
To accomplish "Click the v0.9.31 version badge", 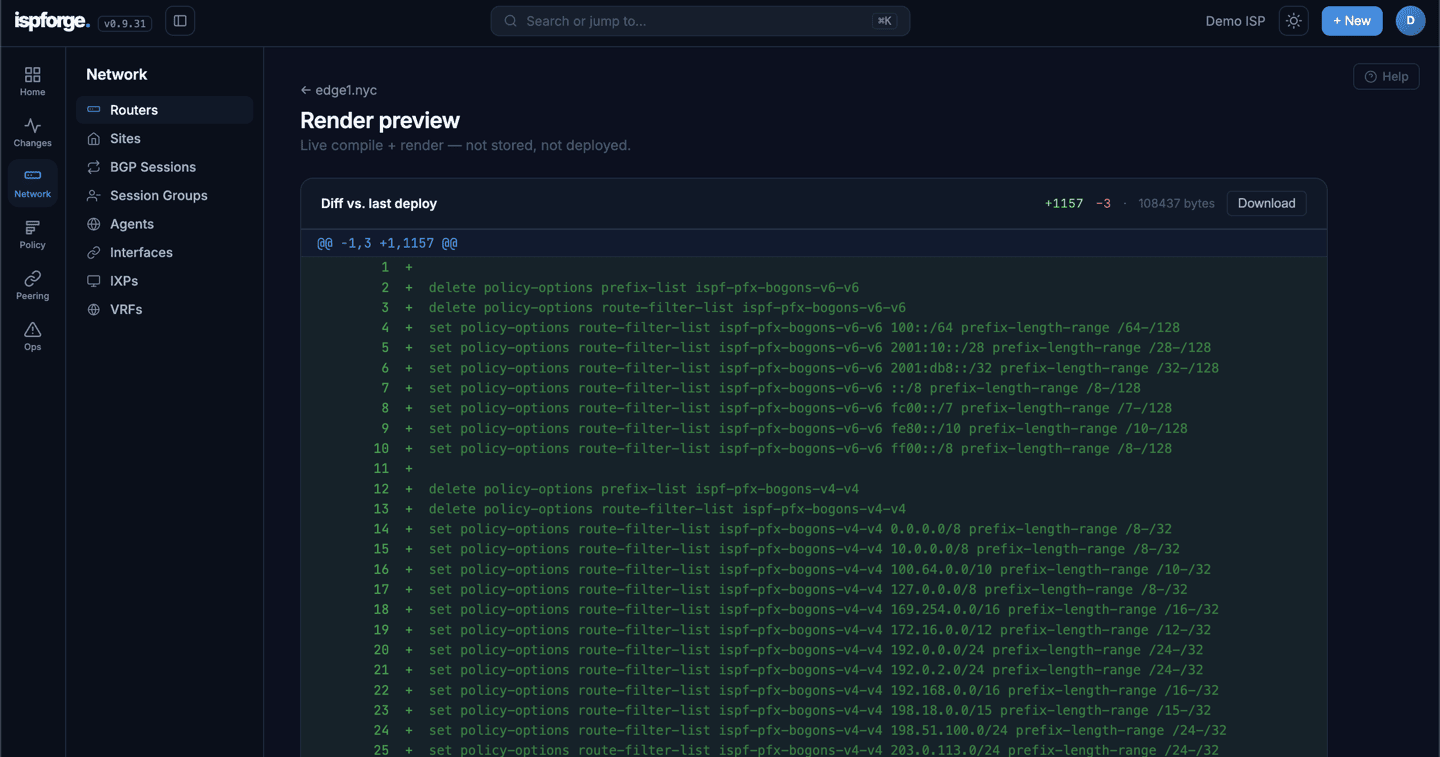I will [x=125, y=23].
